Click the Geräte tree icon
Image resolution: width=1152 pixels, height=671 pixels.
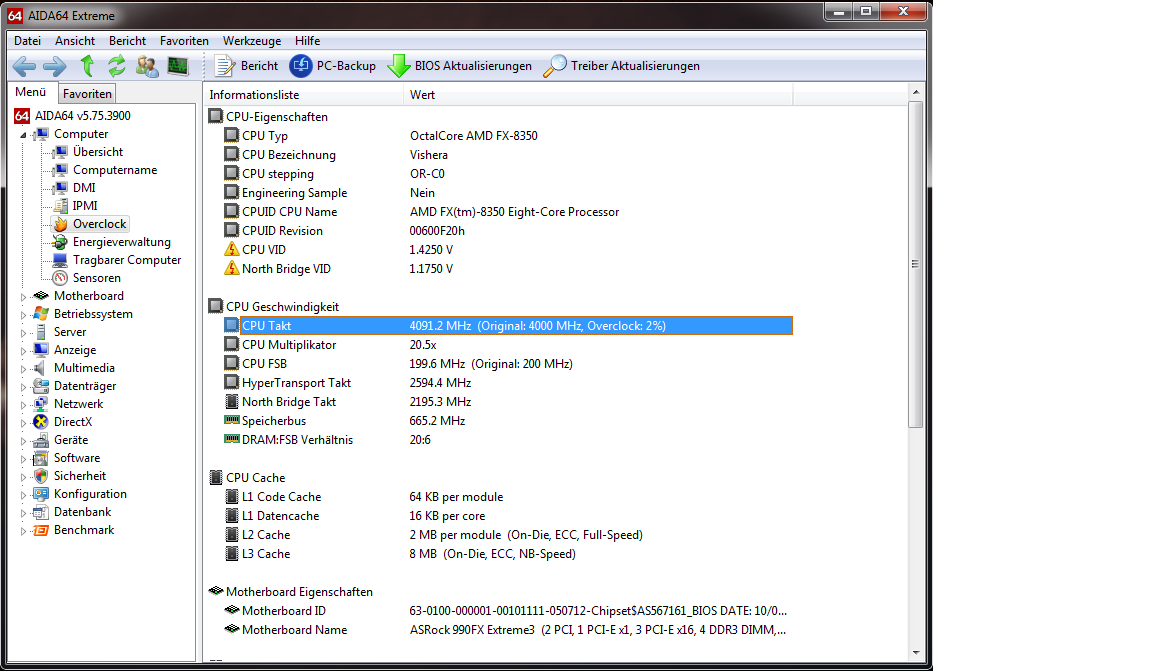tap(41, 440)
